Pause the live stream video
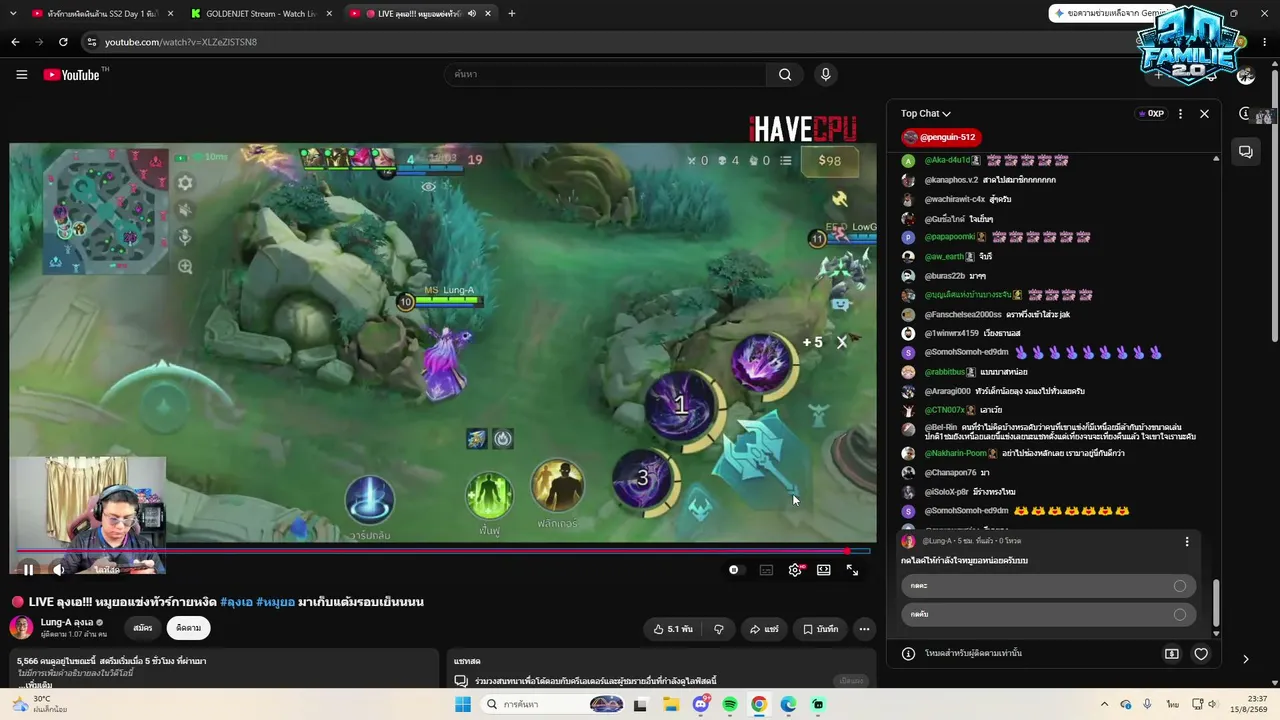This screenshot has height=720, width=1280. click(28, 570)
